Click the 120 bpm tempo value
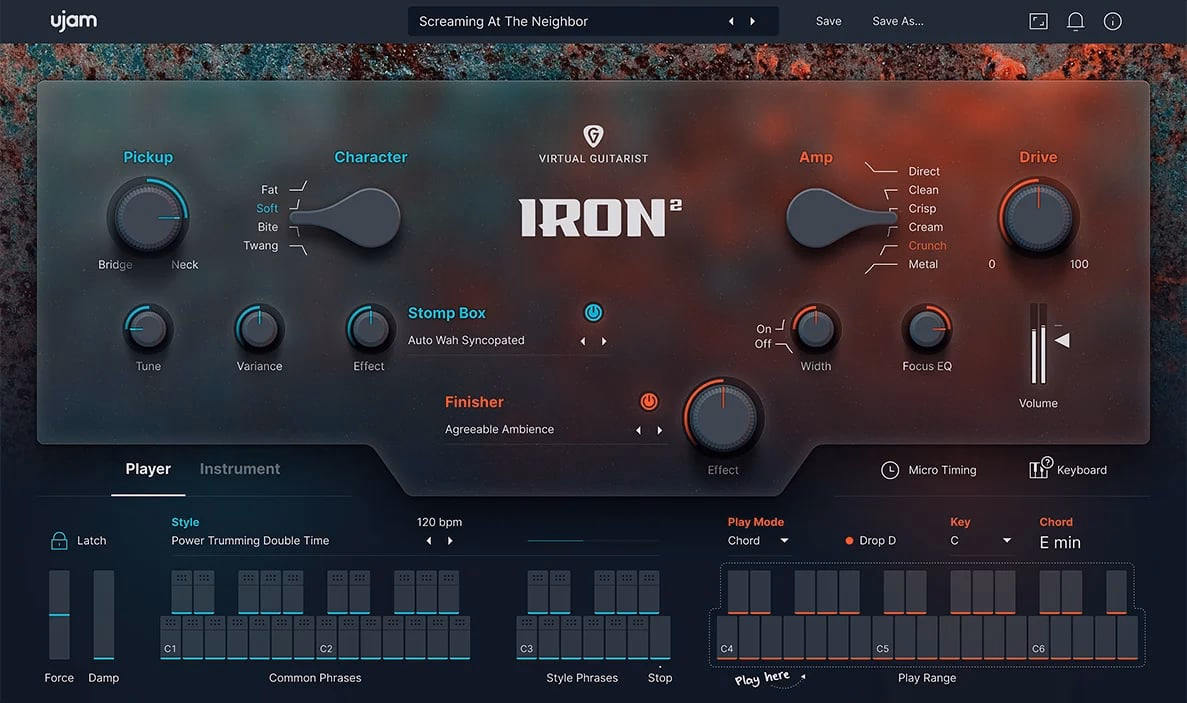The width and height of the screenshot is (1187, 703). pos(439,522)
